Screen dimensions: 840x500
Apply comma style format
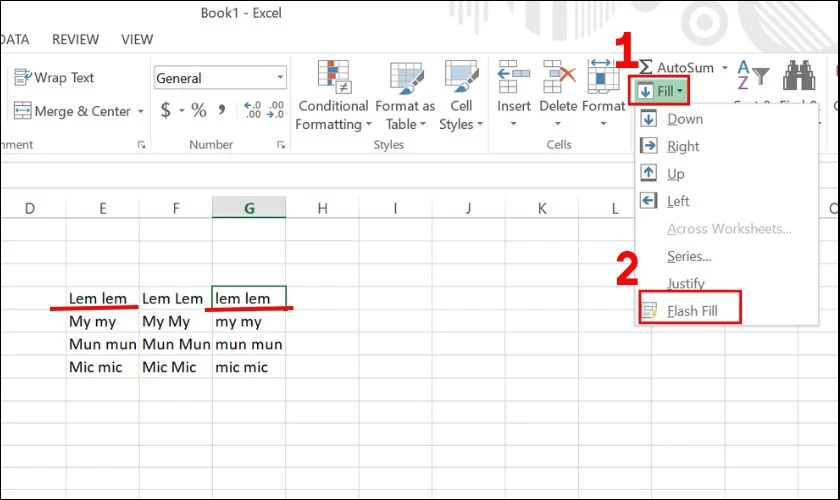click(x=222, y=110)
